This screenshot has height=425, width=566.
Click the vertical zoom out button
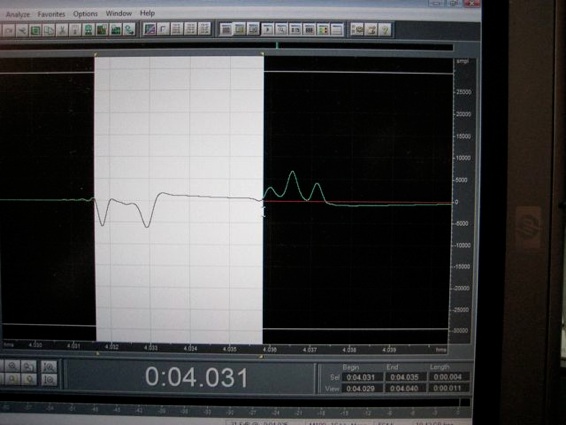tap(49, 380)
